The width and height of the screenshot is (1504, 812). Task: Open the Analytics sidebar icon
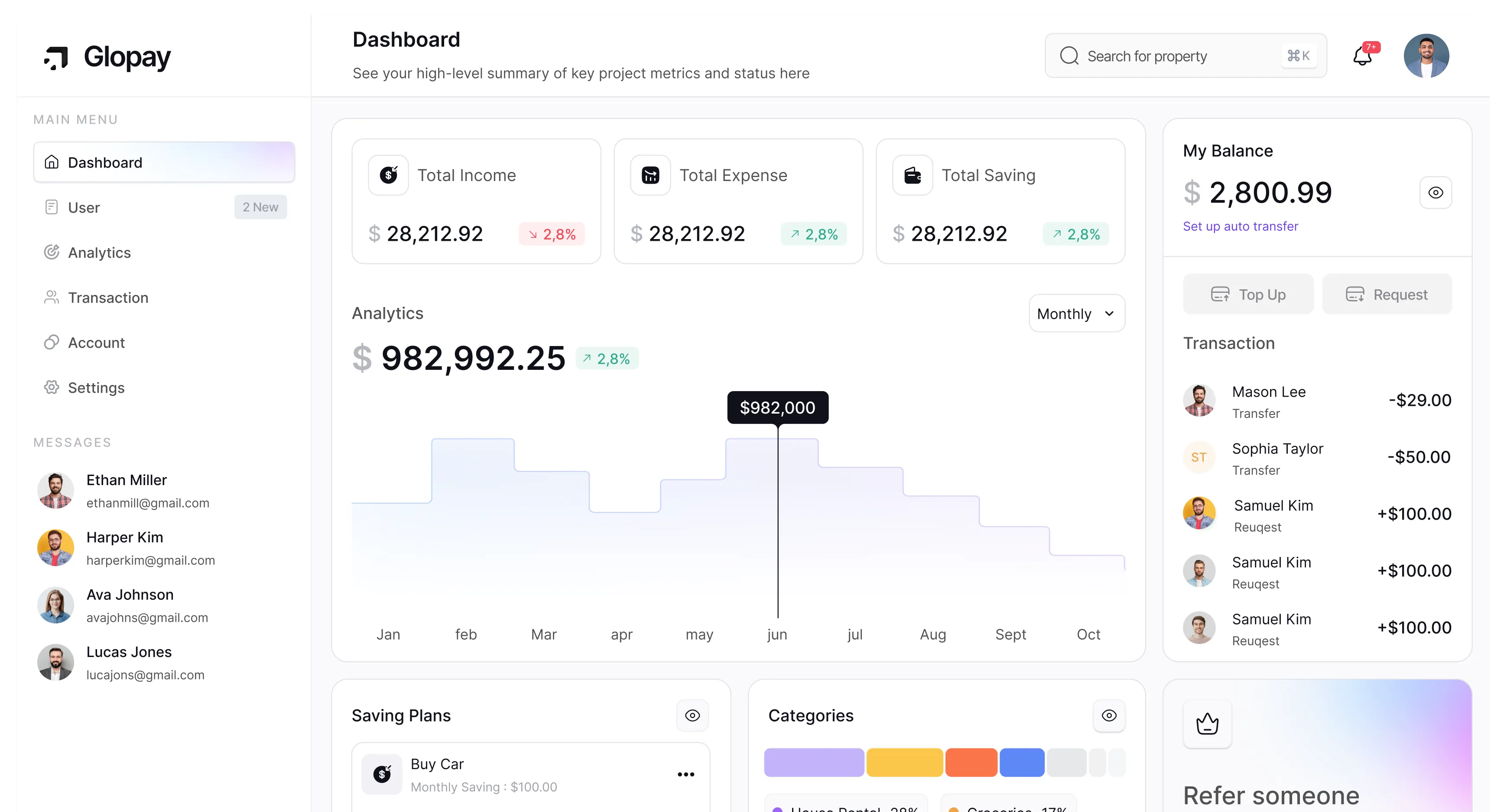pos(52,252)
